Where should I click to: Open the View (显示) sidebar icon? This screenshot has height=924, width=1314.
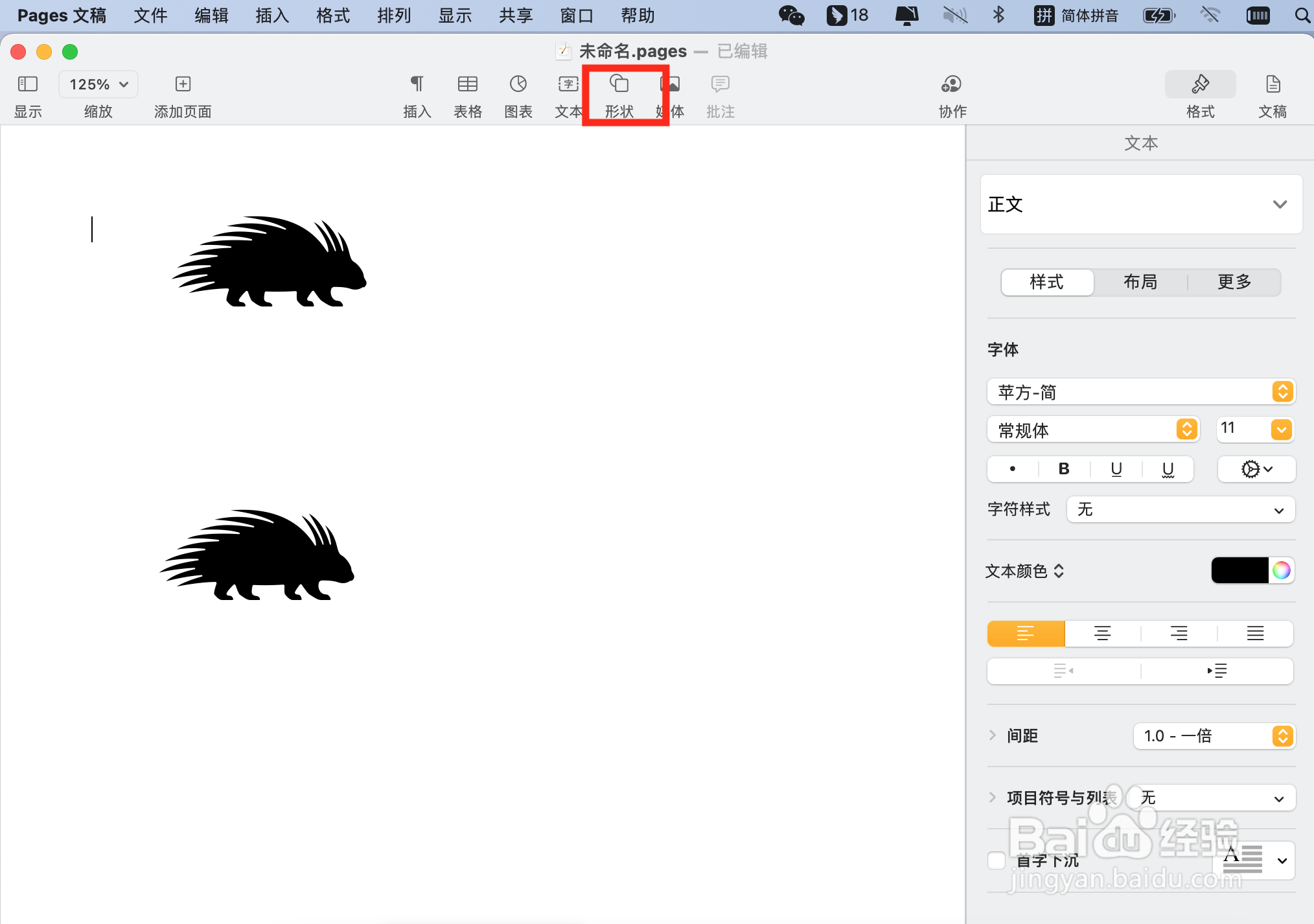coord(27,84)
